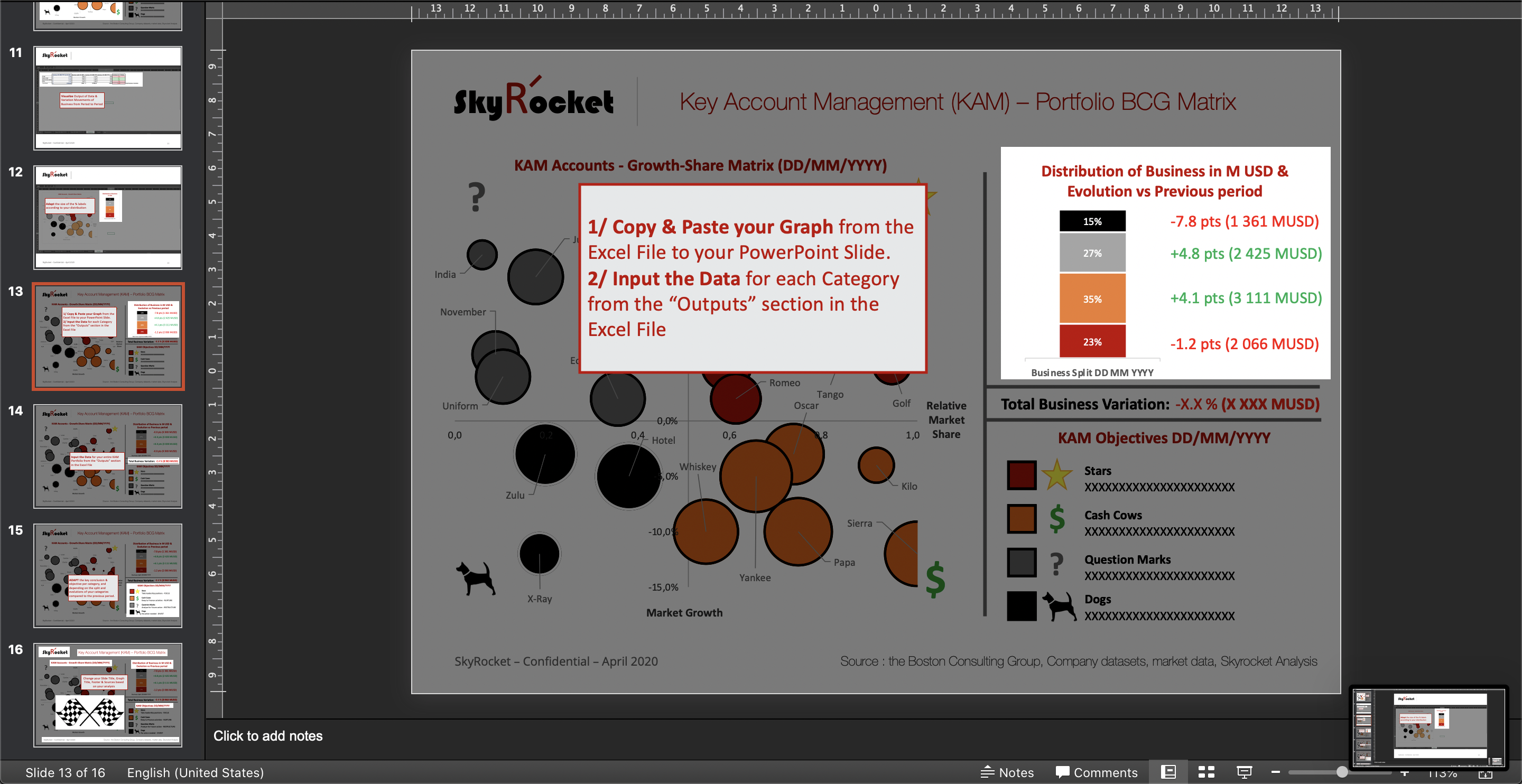Select the Distribution of Business heading
Image resolution: width=1522 pixels, height=784 pixels.
click(x=1165, y=181)
